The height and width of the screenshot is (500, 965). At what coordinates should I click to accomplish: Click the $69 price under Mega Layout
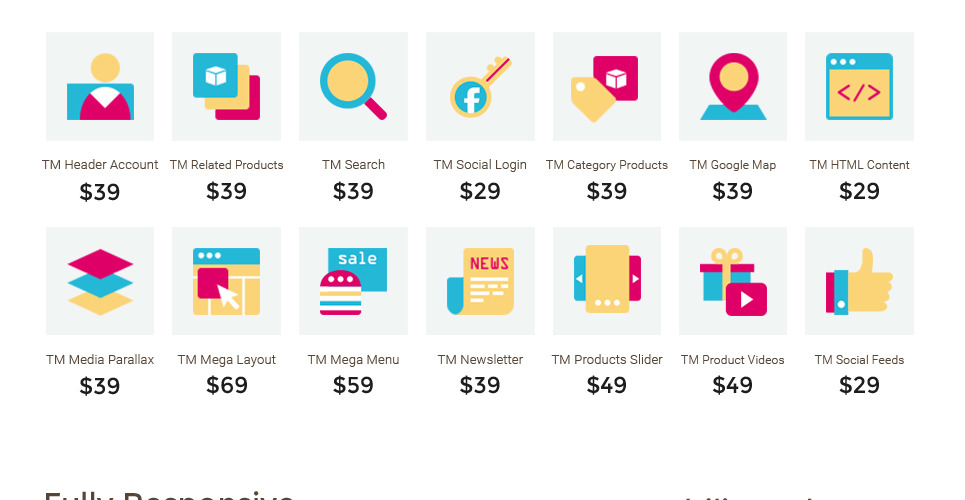pos(226,386)
